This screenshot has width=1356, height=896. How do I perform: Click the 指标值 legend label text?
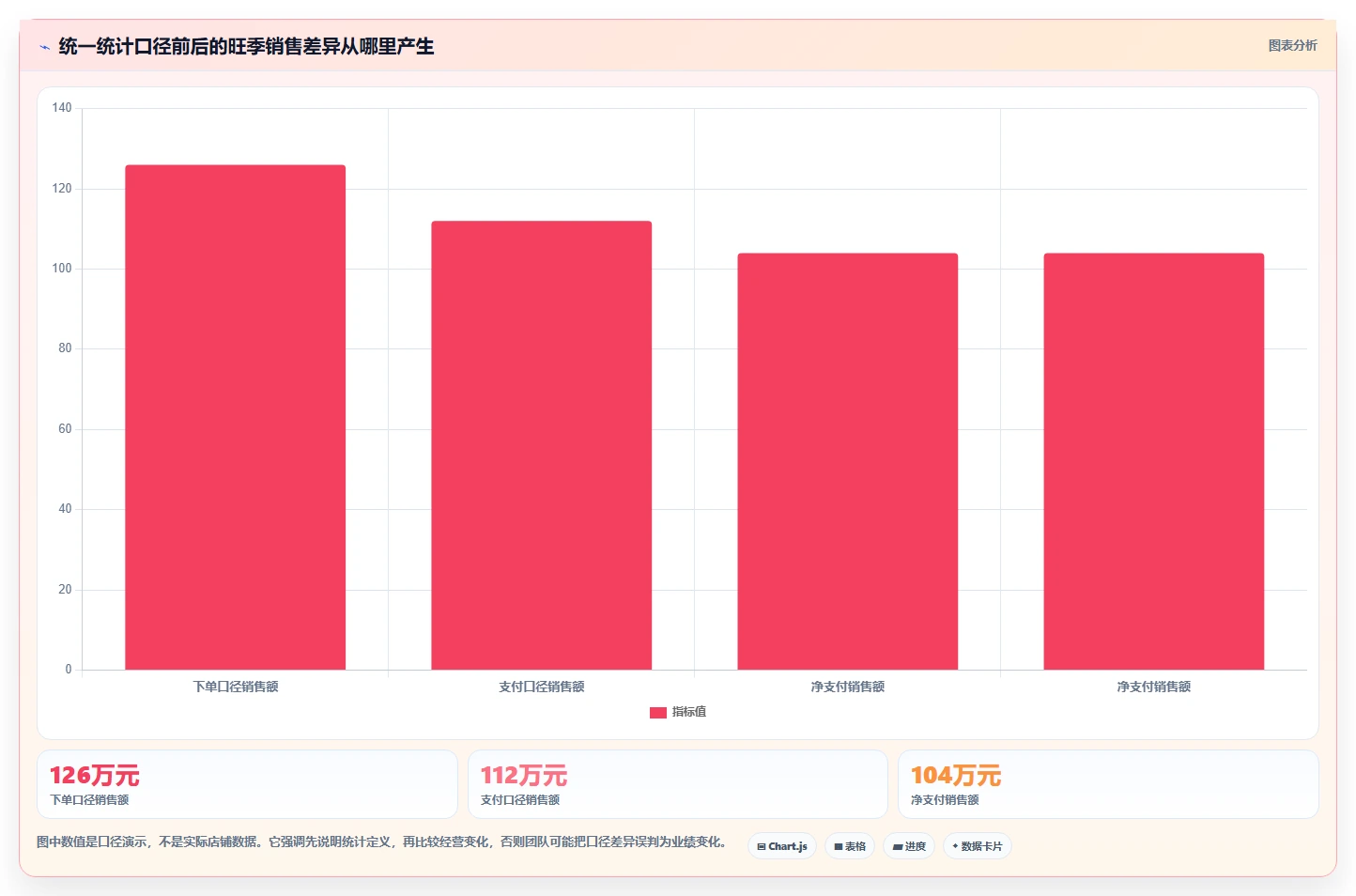[x=689, y=712]
